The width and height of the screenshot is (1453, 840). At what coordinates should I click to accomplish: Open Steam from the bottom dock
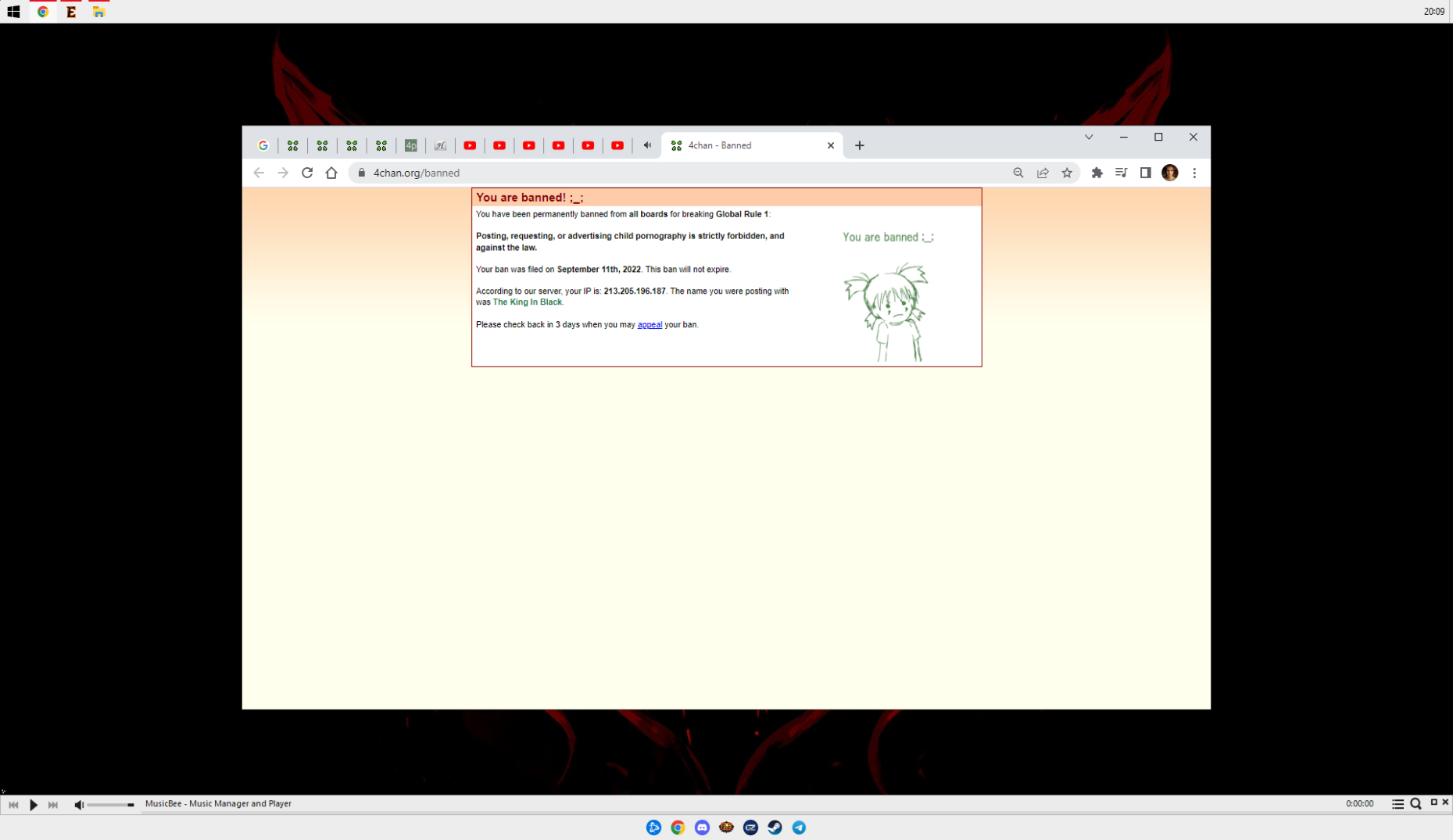(x=775, y=827)
